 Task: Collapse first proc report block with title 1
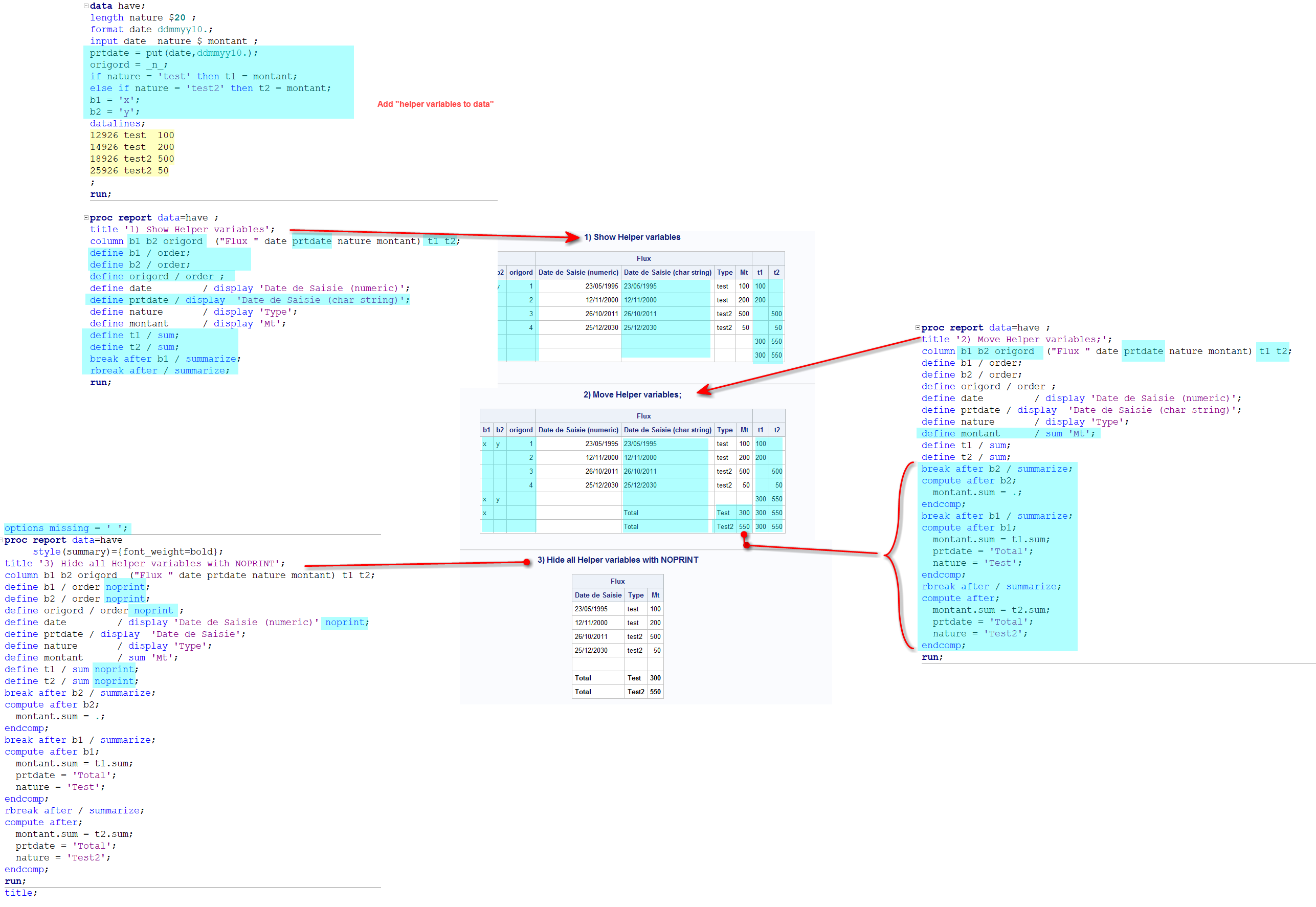(x=86, y=217)
